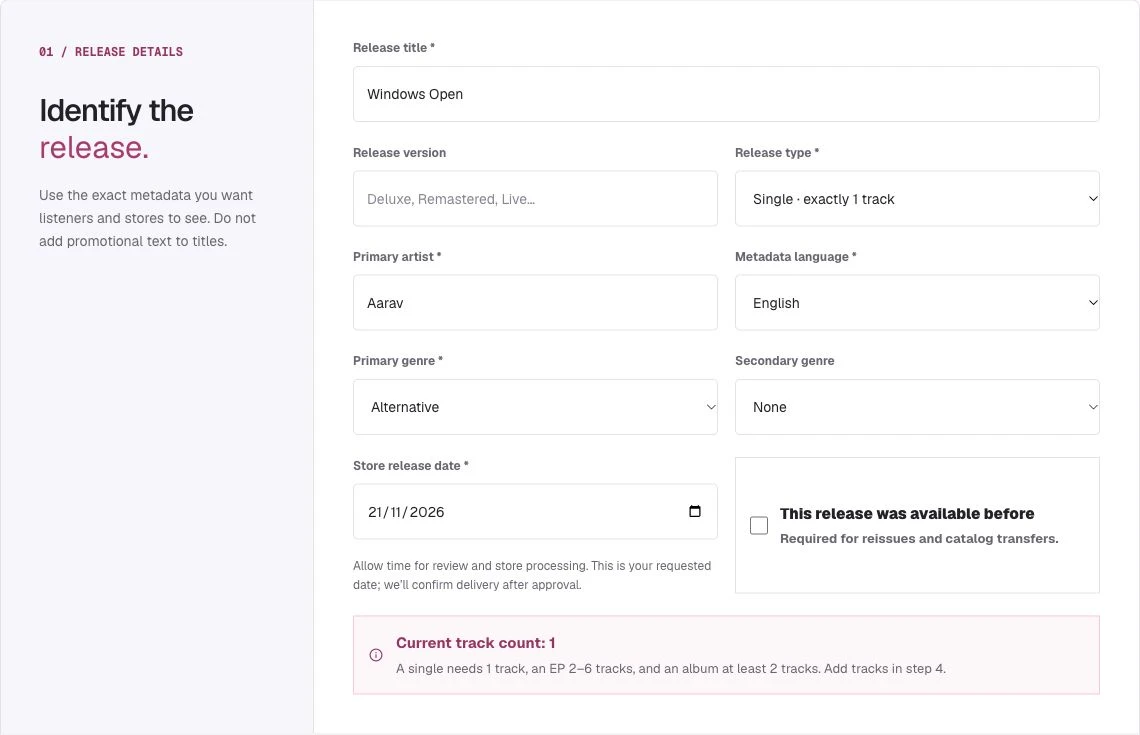1140x735 pixels.
Task: Click the Release title field 'Windows Open'
Action: pos(726,94)
